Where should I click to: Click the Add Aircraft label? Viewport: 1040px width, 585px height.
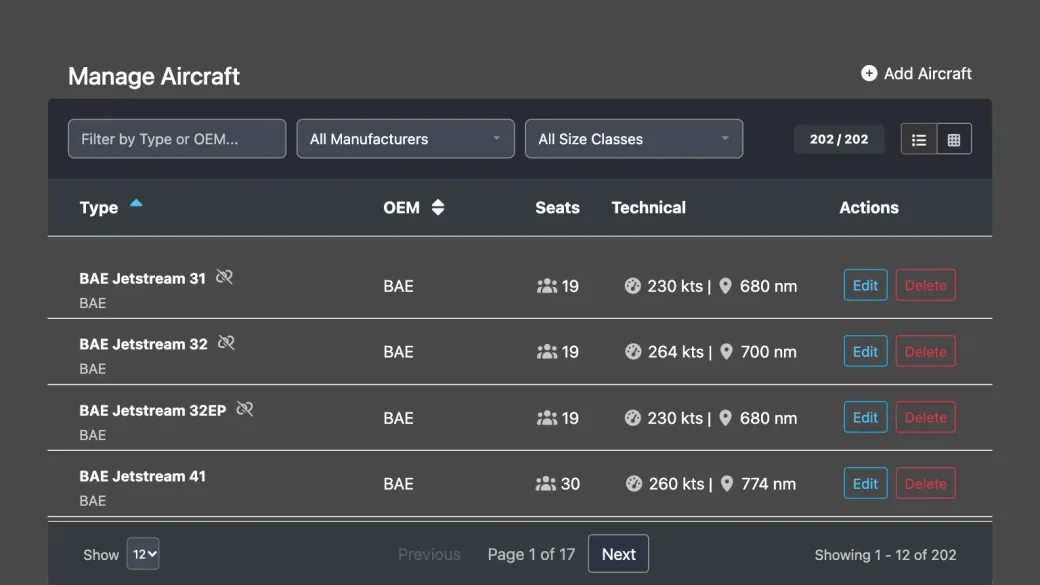pos(927,74)
